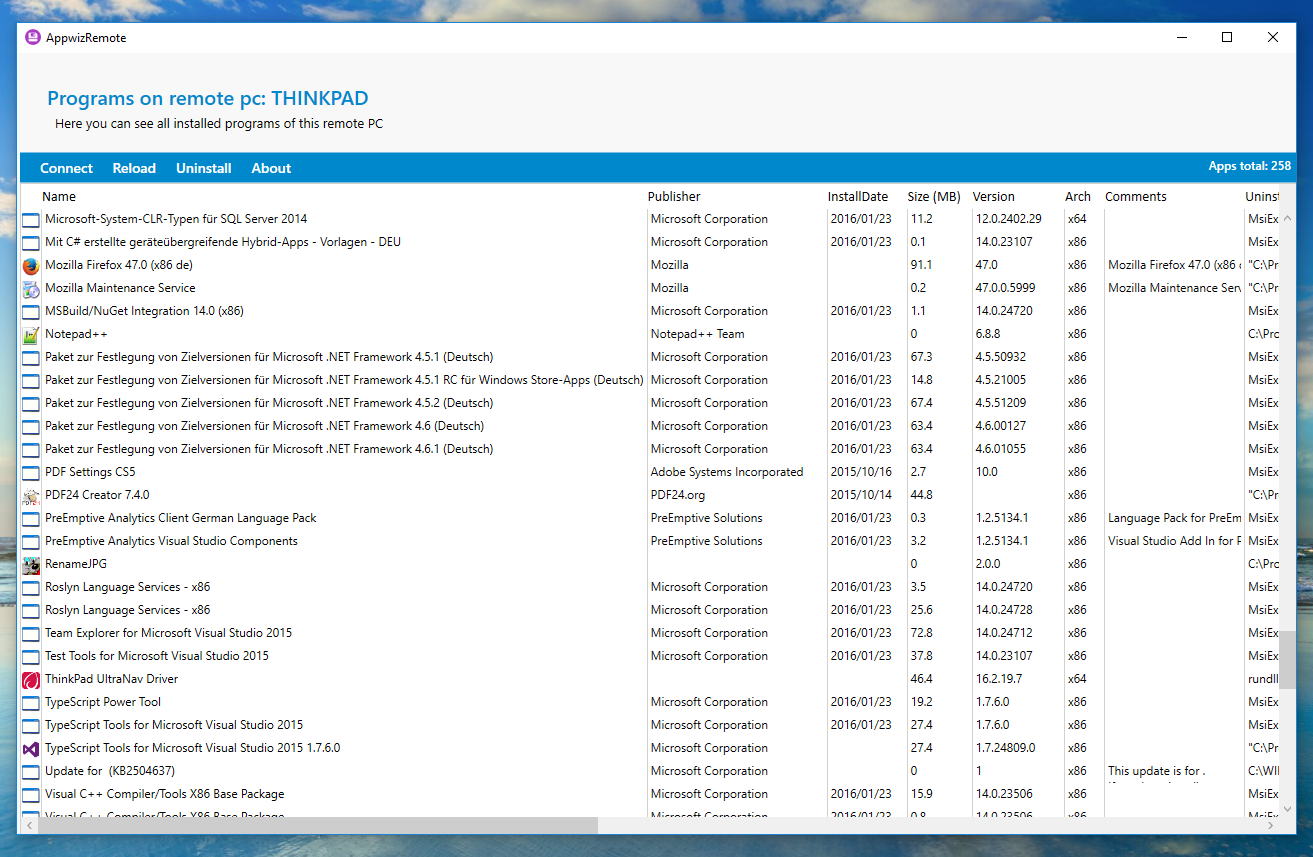Click the icon beside Team Explorer for Visual Studio 2015
Viewport: 1313px width, 857px height.
coord(30,633)
